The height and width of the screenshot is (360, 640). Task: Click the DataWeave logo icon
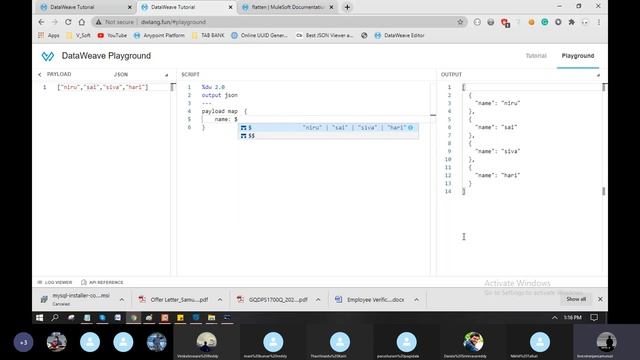tap(48, 56)
